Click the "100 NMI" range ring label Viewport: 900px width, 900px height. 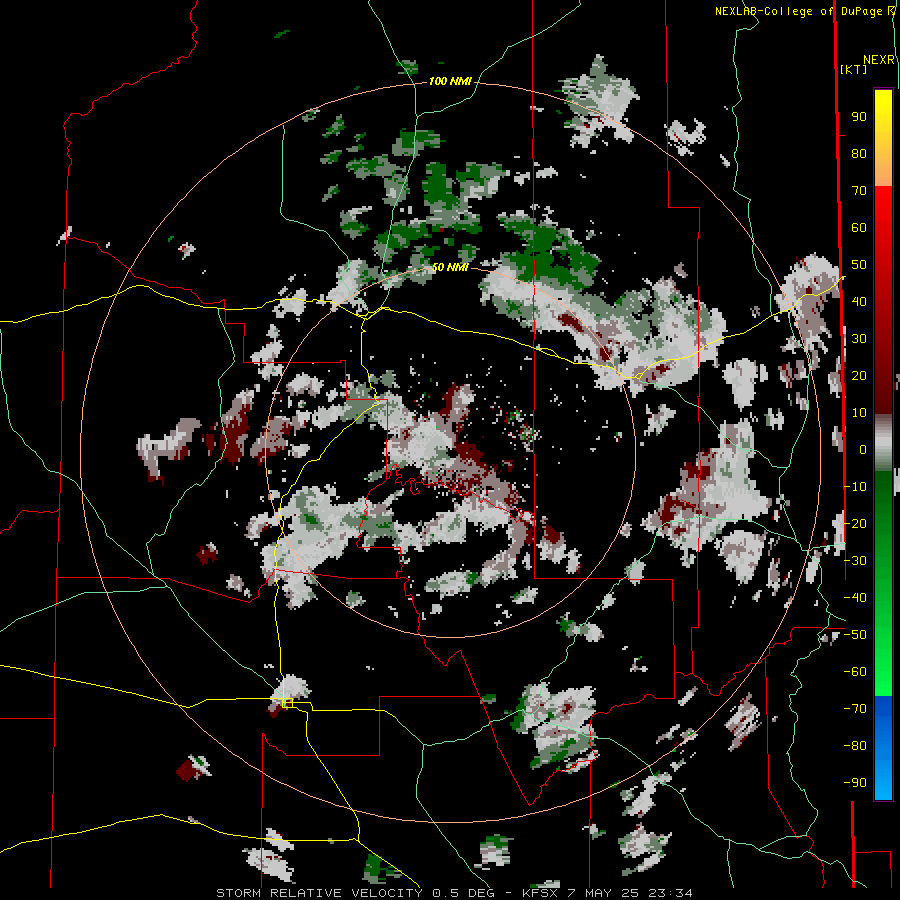click(x=450, y=82)
